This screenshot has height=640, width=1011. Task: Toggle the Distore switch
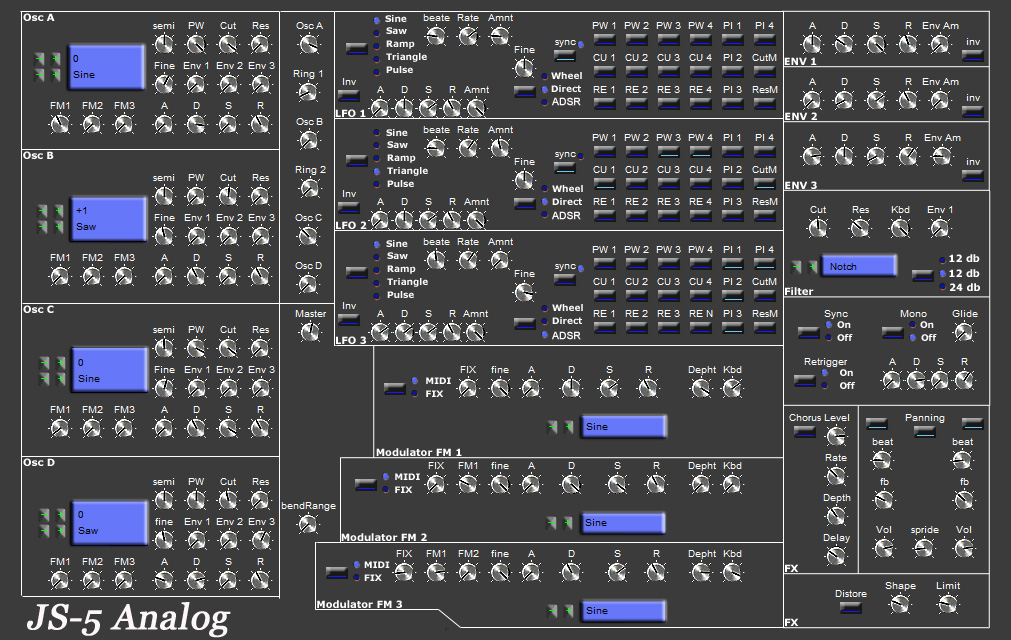850,608
